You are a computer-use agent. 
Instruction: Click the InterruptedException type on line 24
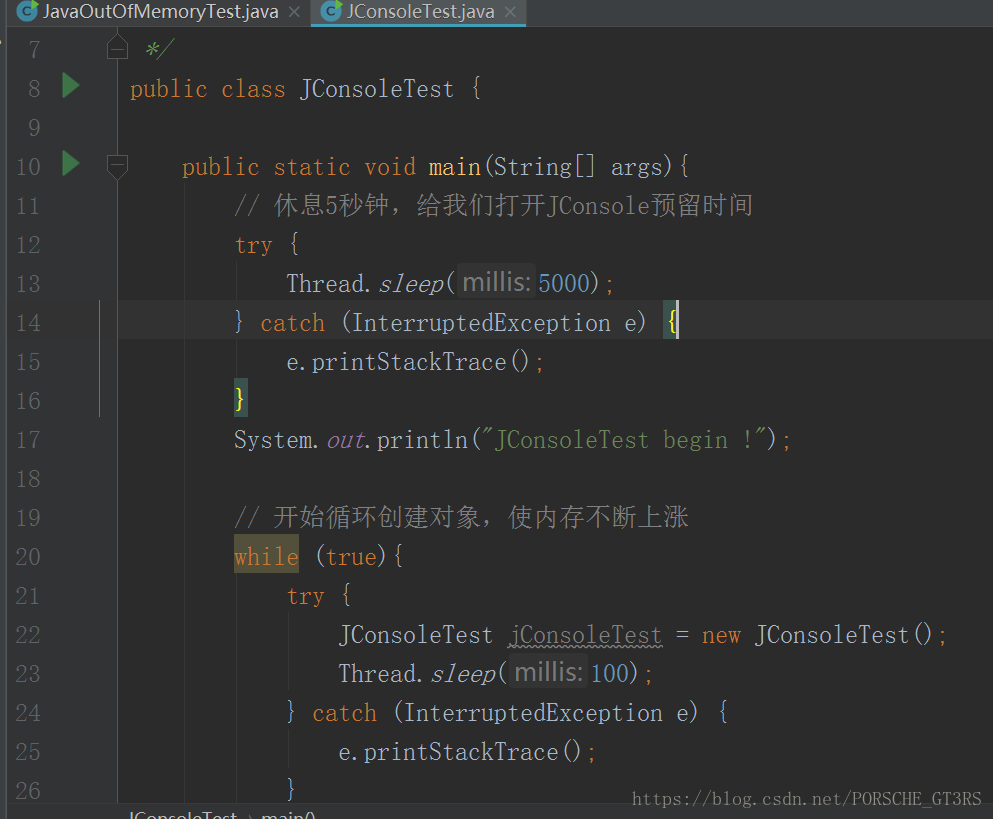point(533,713)
